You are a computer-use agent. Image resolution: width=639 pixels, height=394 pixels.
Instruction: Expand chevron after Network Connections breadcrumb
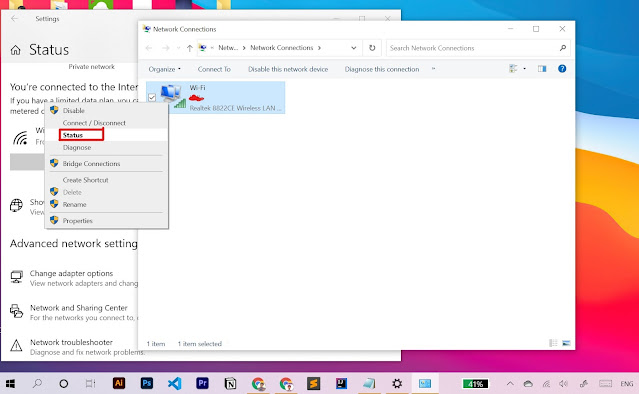319,48
